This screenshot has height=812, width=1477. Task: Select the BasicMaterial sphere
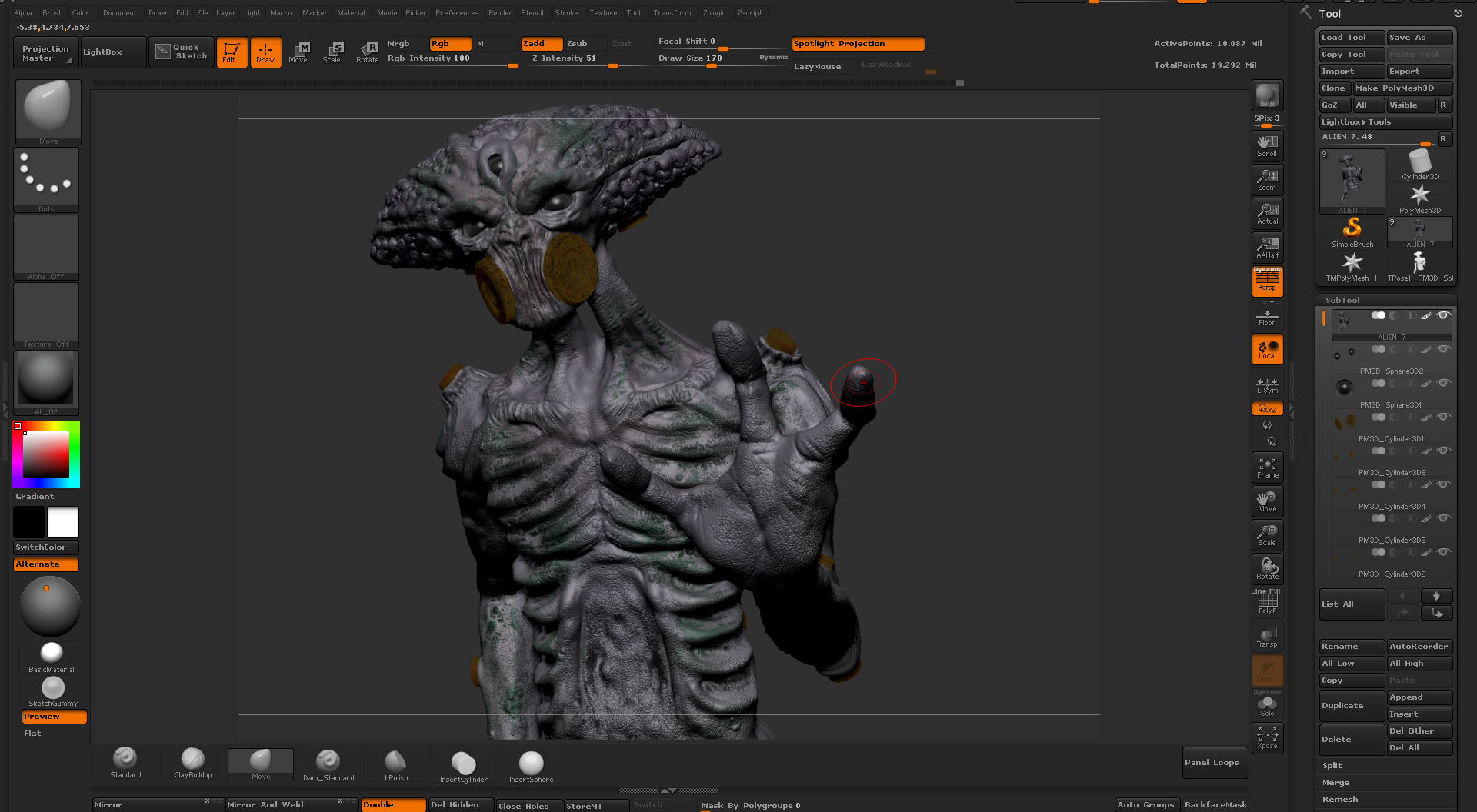click(52, 657)
